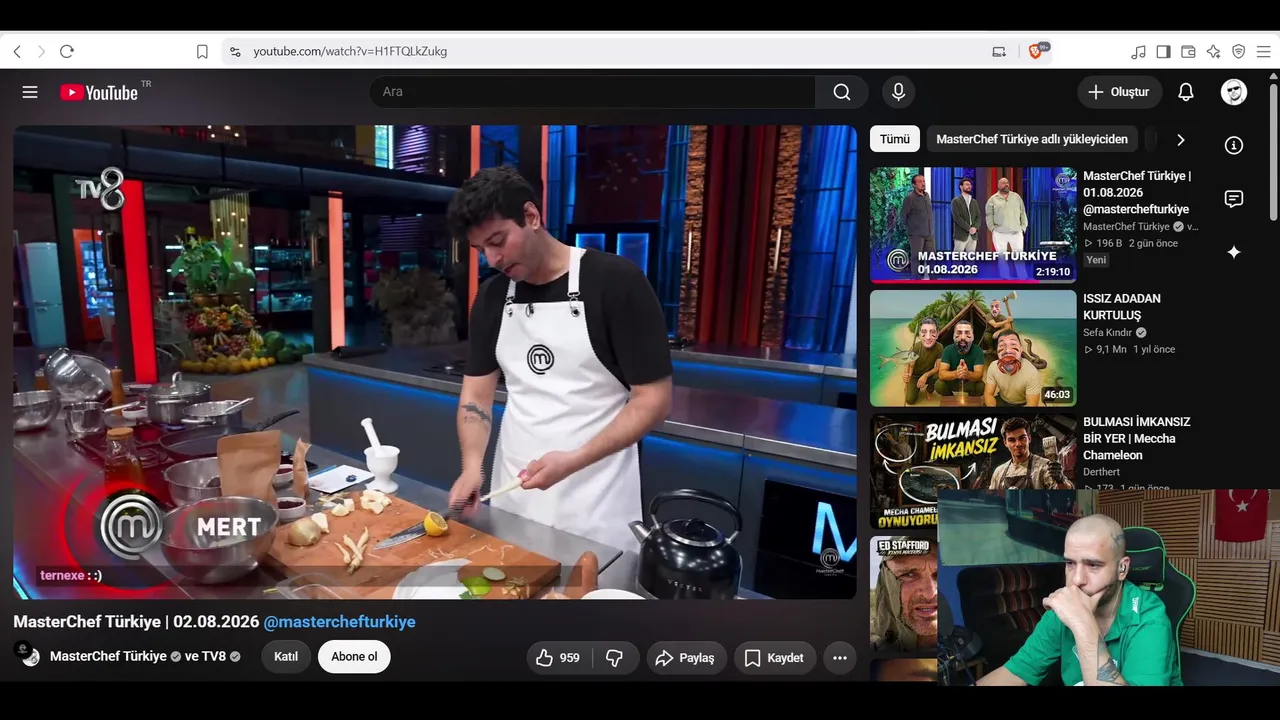The width and height of the screenshot is (1280, 720).
Task: Open more actions three-dot menu
Action: [840, 657]
